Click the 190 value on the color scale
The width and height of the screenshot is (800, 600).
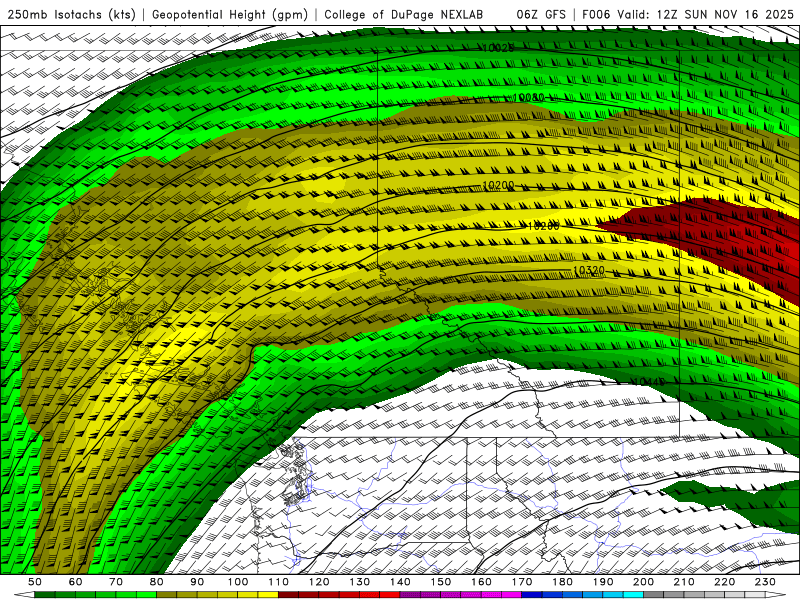point(603,582)
